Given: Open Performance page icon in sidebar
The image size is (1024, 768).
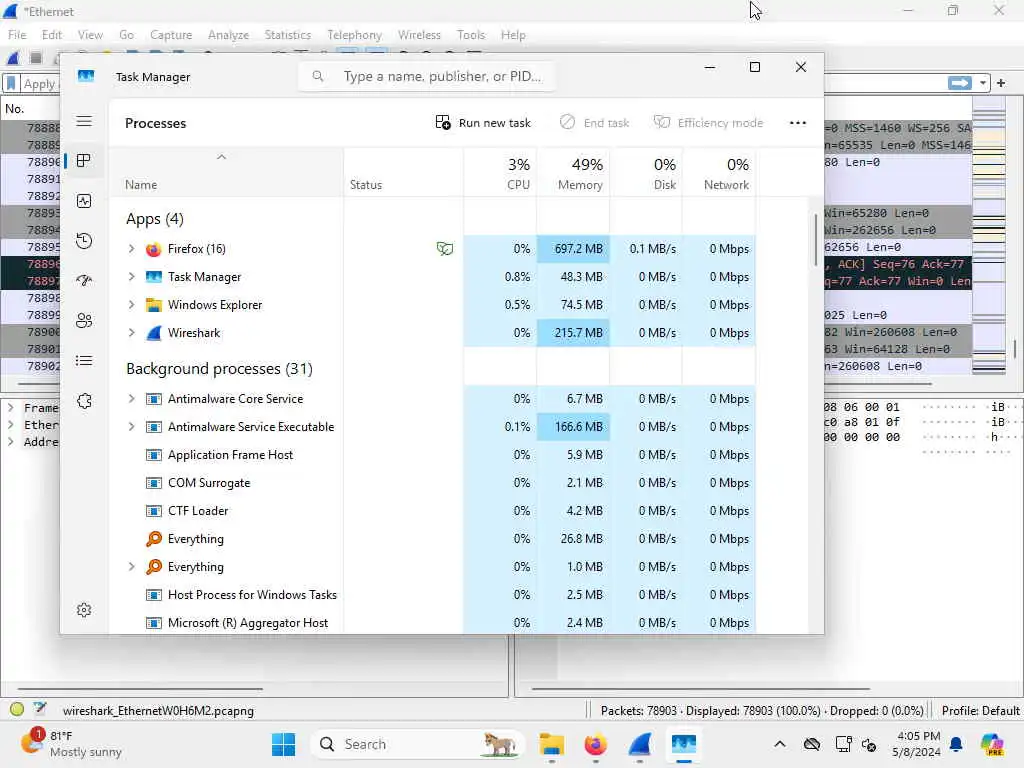Looking at the screenshot, I should (84, 201).
